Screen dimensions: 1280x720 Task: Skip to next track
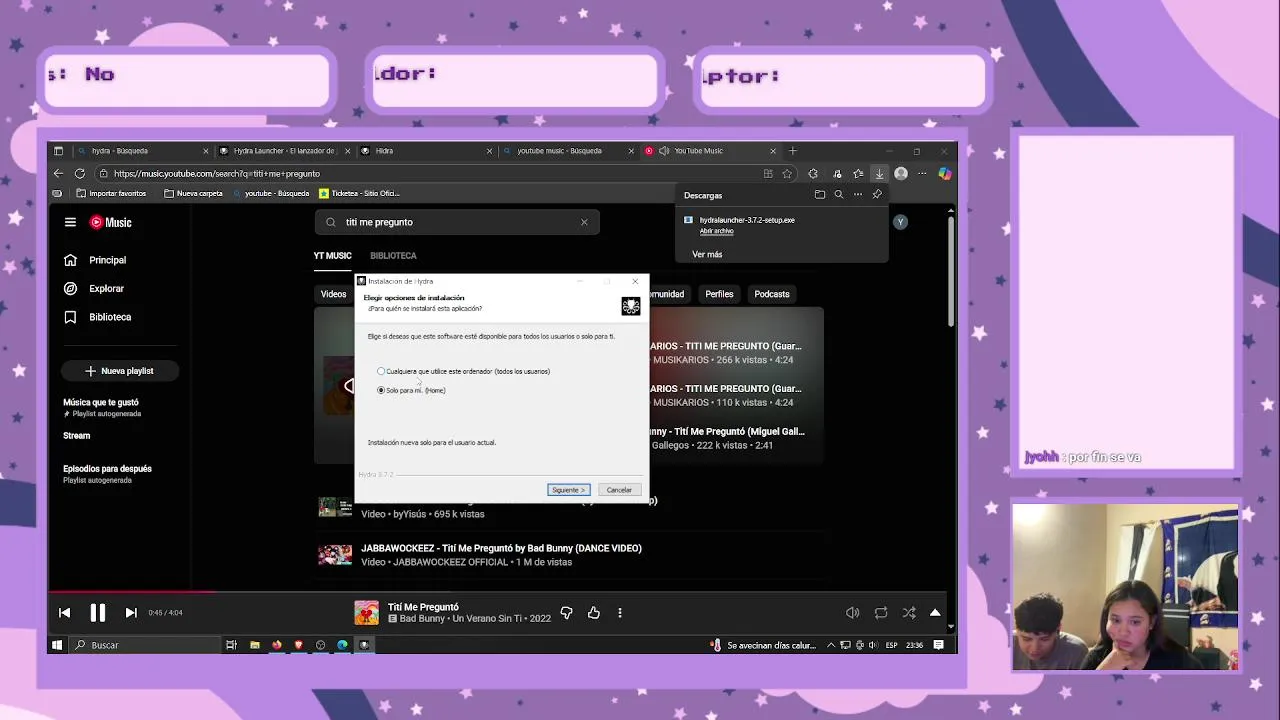(x=131, y=613)
